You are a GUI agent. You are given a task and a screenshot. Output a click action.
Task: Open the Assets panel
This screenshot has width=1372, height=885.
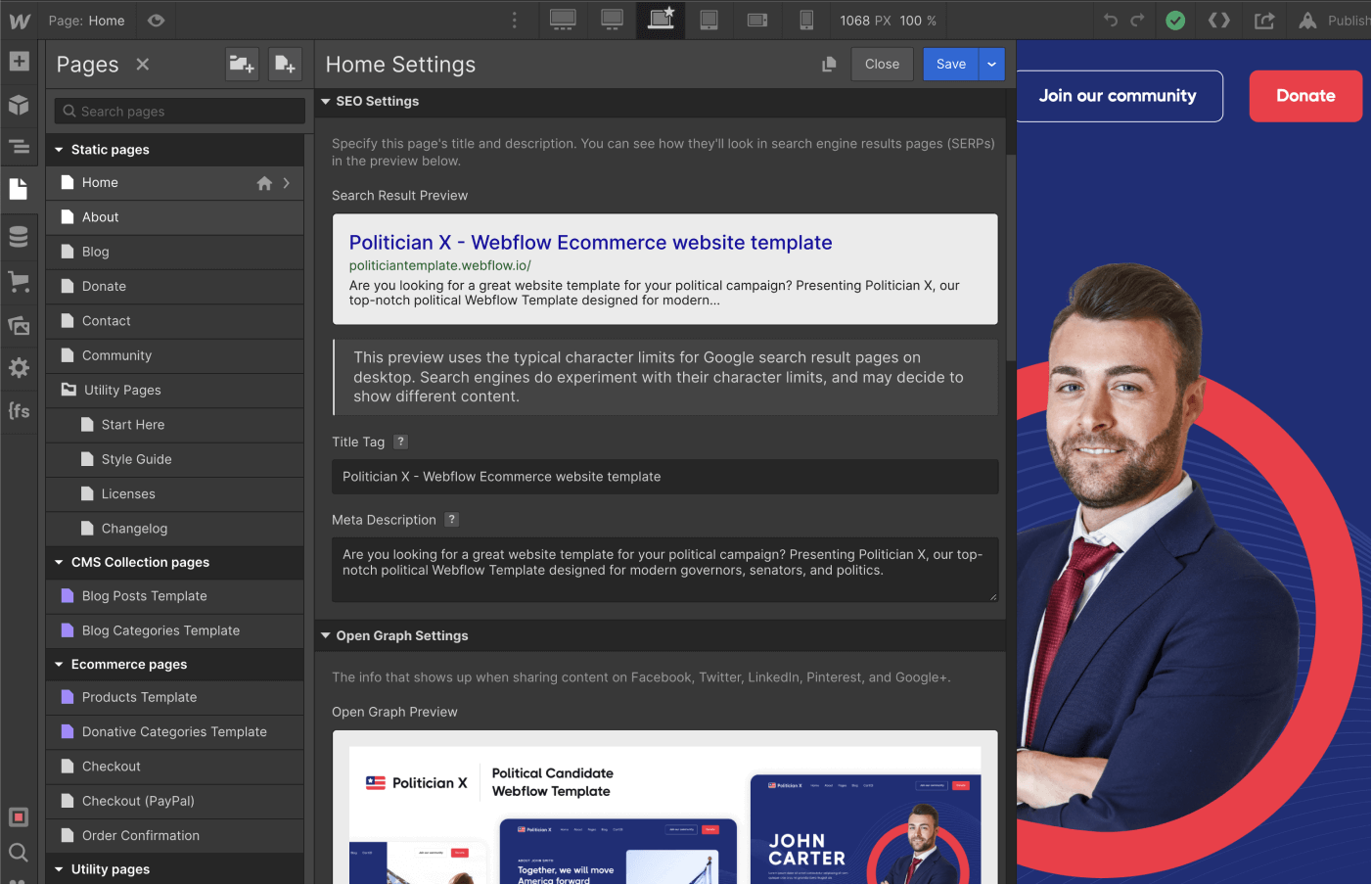tap(20, 325)
